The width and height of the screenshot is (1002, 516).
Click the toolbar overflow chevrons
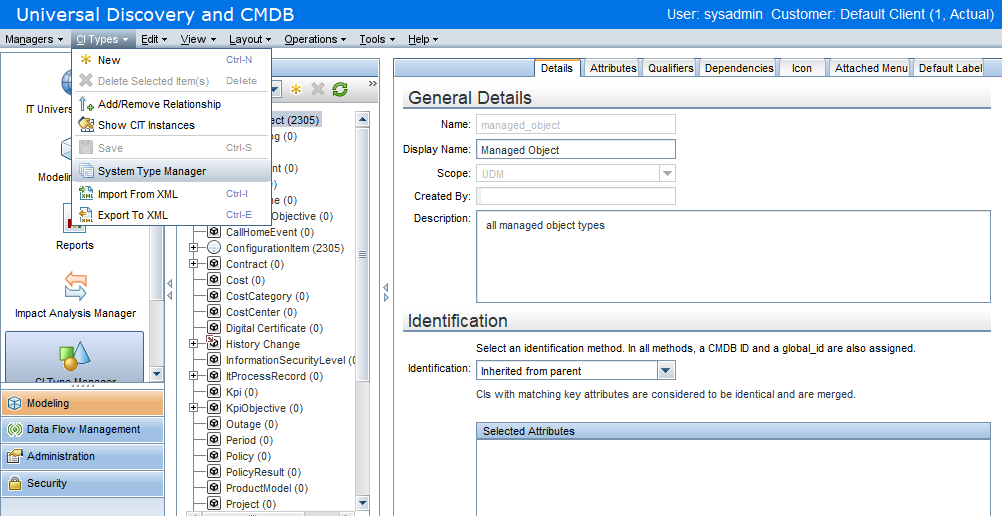pos(373,84)
